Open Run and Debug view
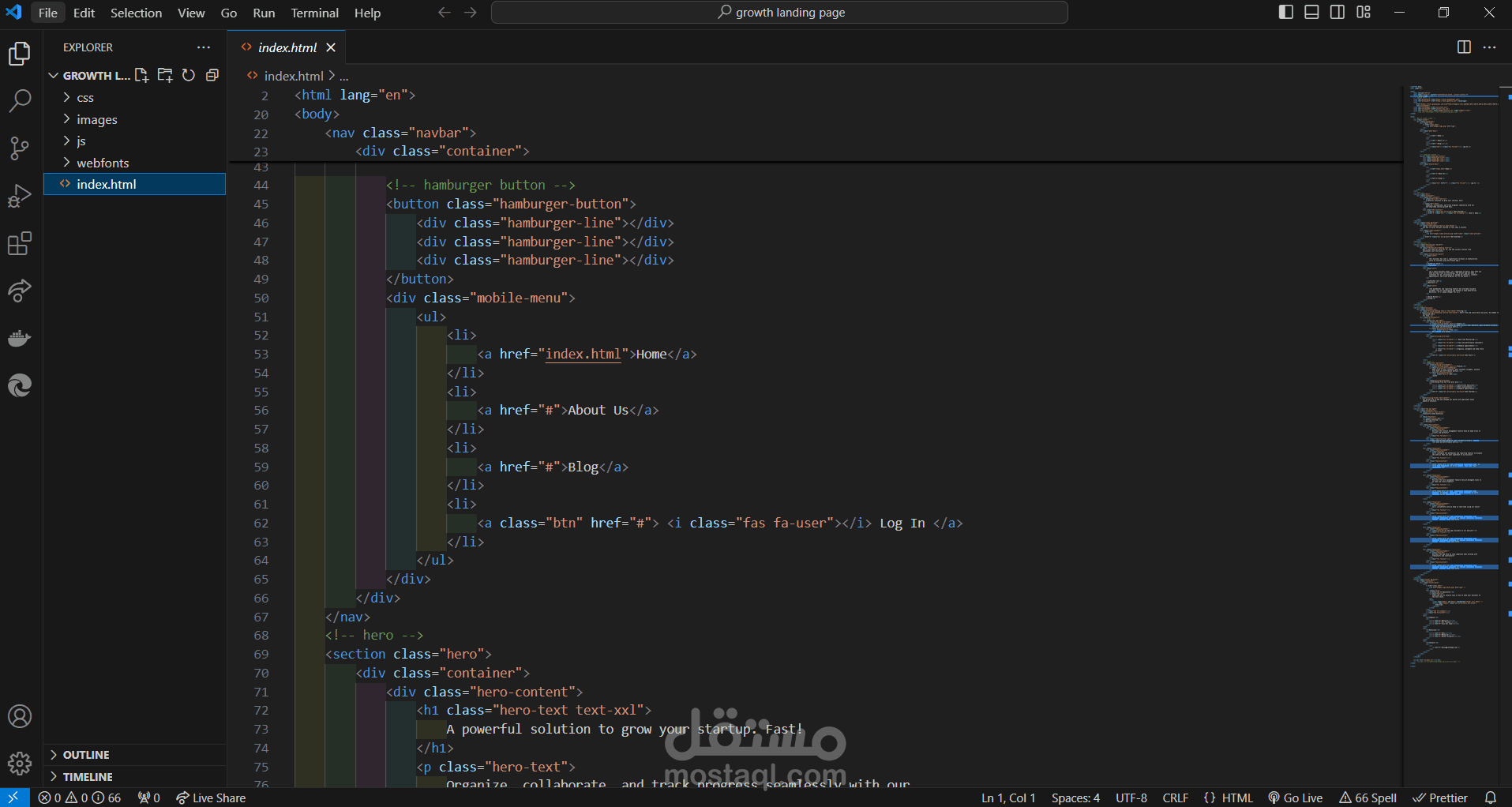Viewport: 1512px width, 807px height. (20, 196)
